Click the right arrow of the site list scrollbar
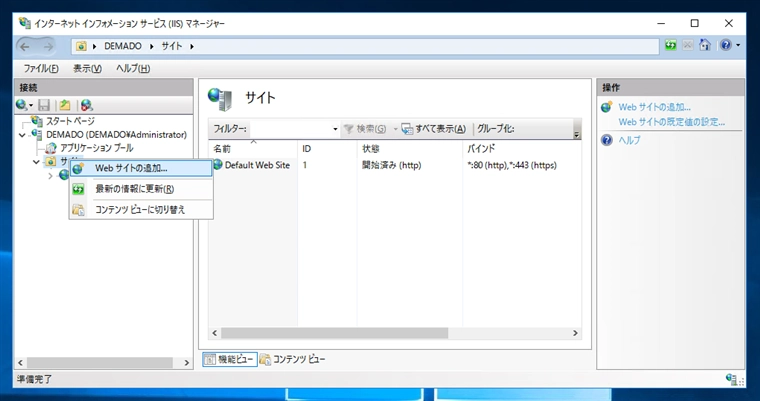 575,333
